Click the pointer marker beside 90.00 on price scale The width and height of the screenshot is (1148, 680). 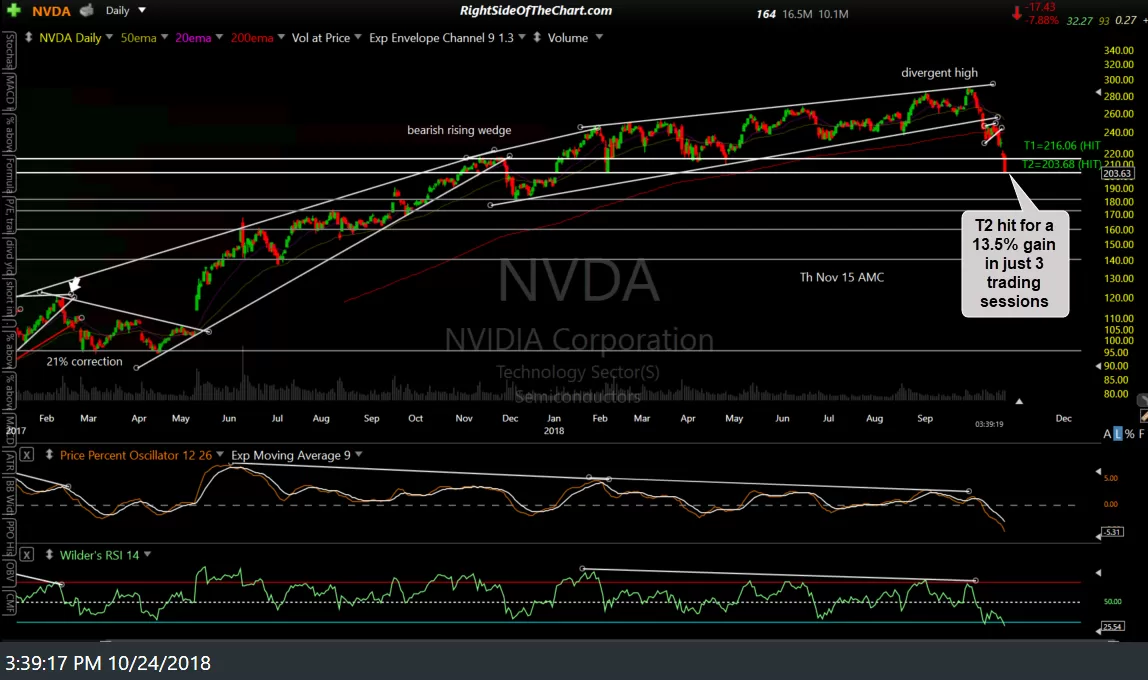pos(1097,365)
